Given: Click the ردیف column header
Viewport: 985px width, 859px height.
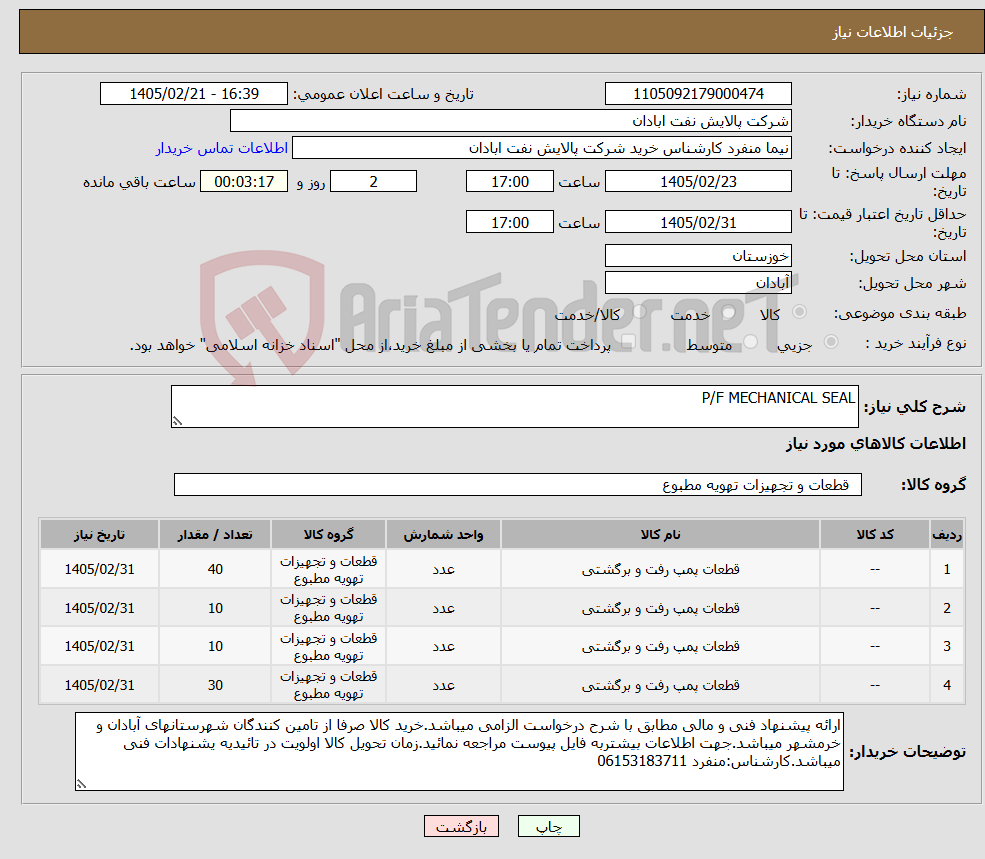Looking at the screenshot, I should pos(947,534).
